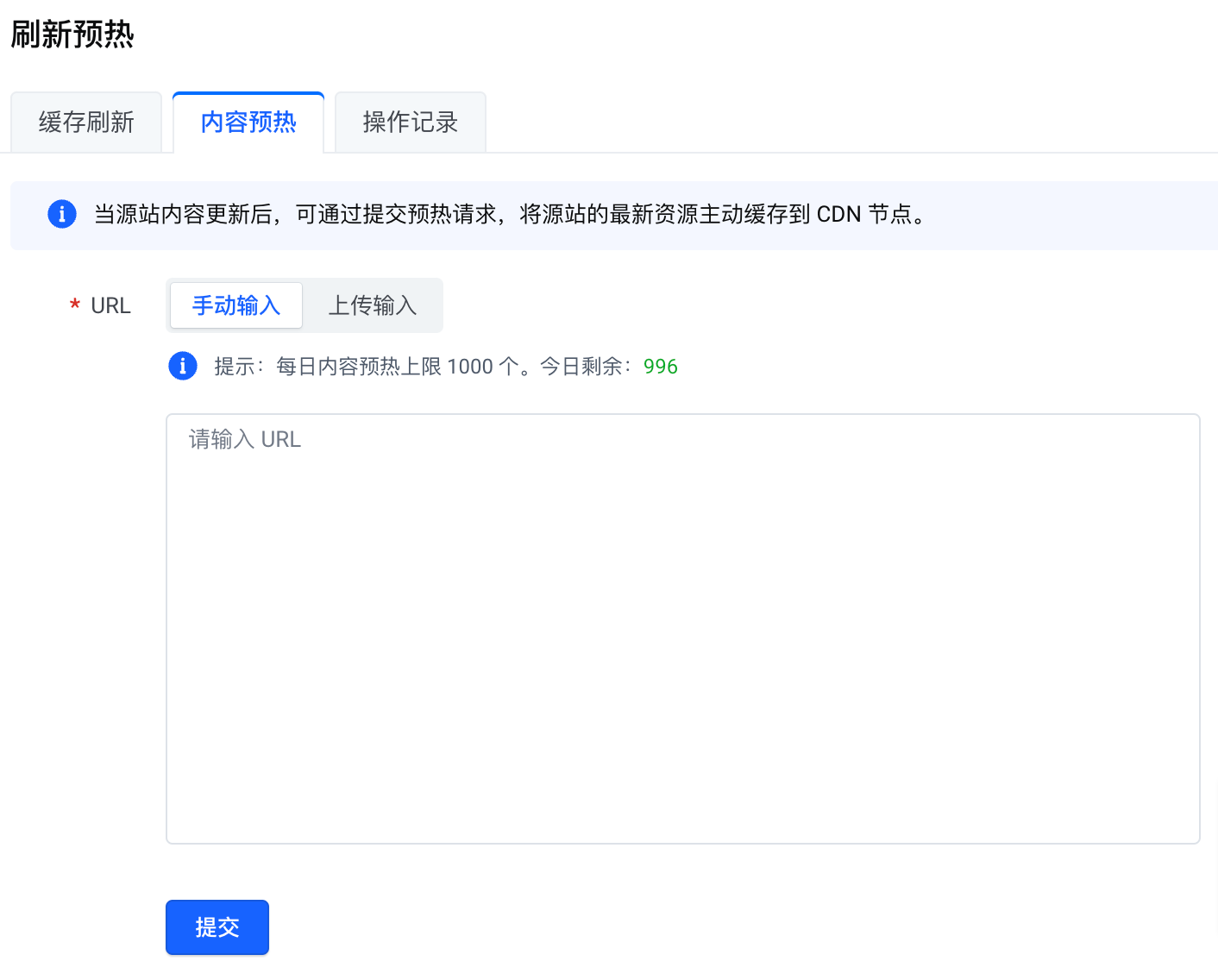Choose the 手动输入 input mode
The height and width of the screenshot is (980, 1218).
(236, 305)
